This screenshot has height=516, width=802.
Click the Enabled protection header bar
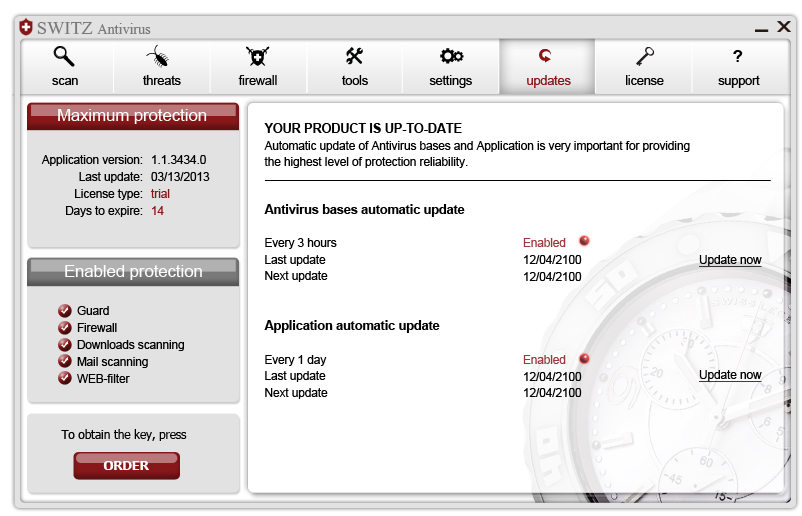[132, 272]
